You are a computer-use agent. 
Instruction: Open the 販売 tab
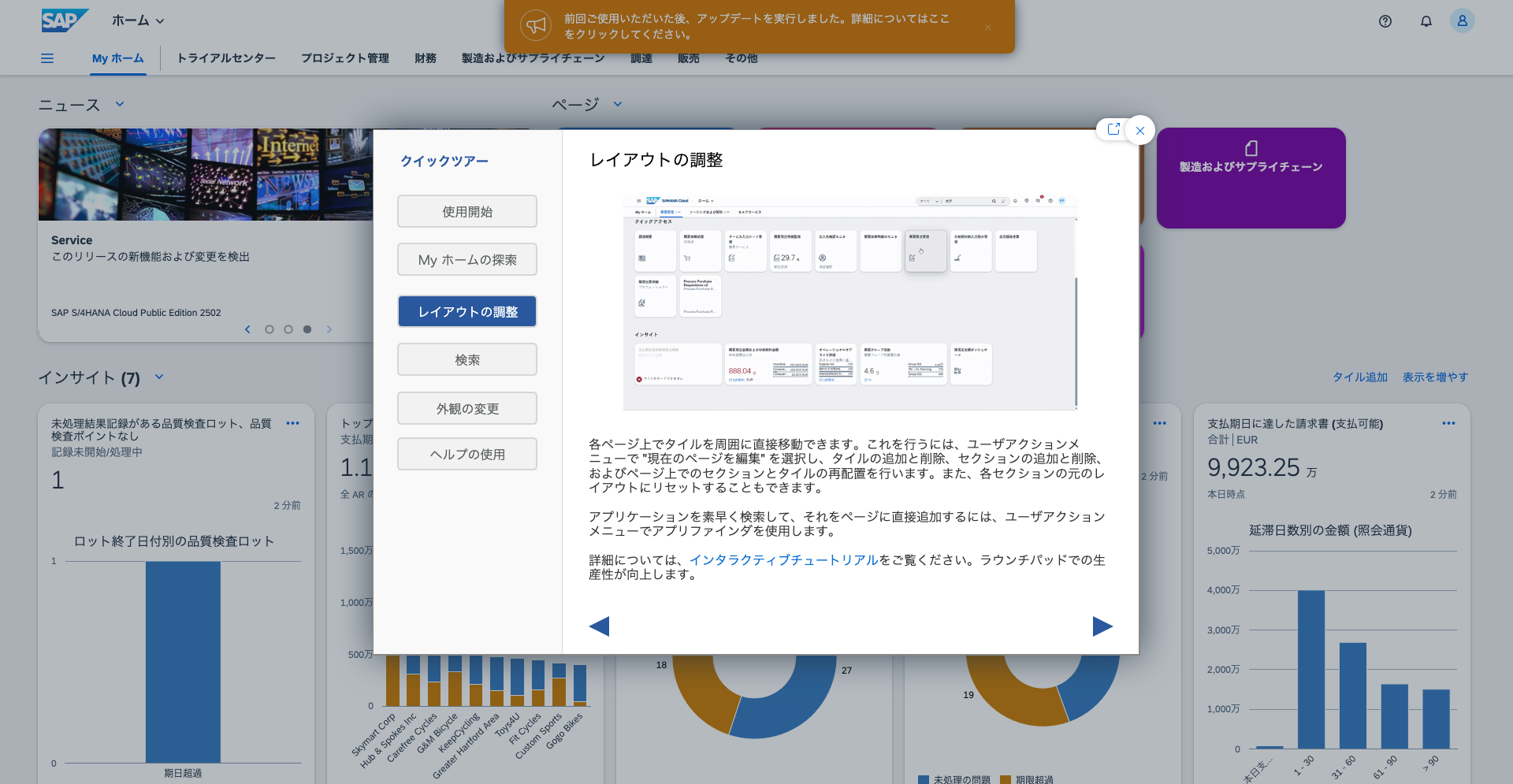(689, 58)
